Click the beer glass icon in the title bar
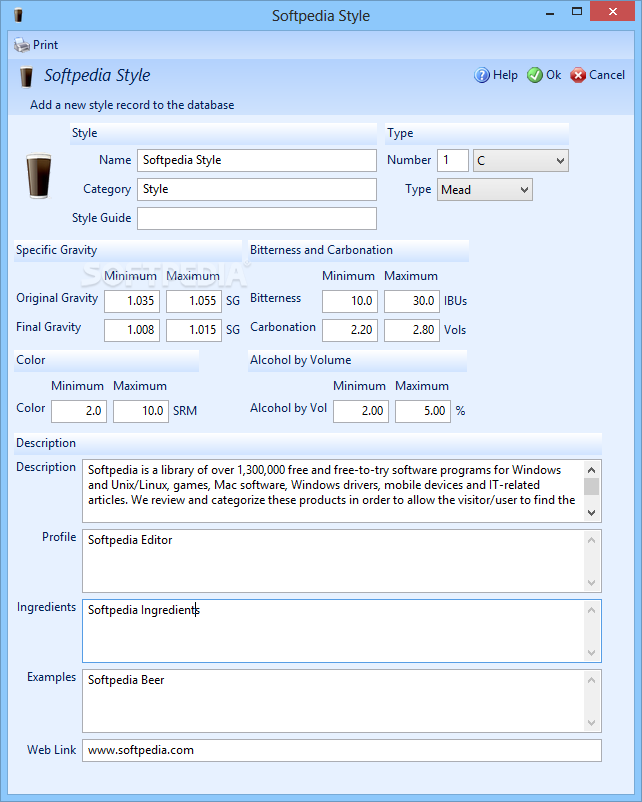The height and width of the screenshot is (802, 642). pyautogui.click(x=18, y=15)
